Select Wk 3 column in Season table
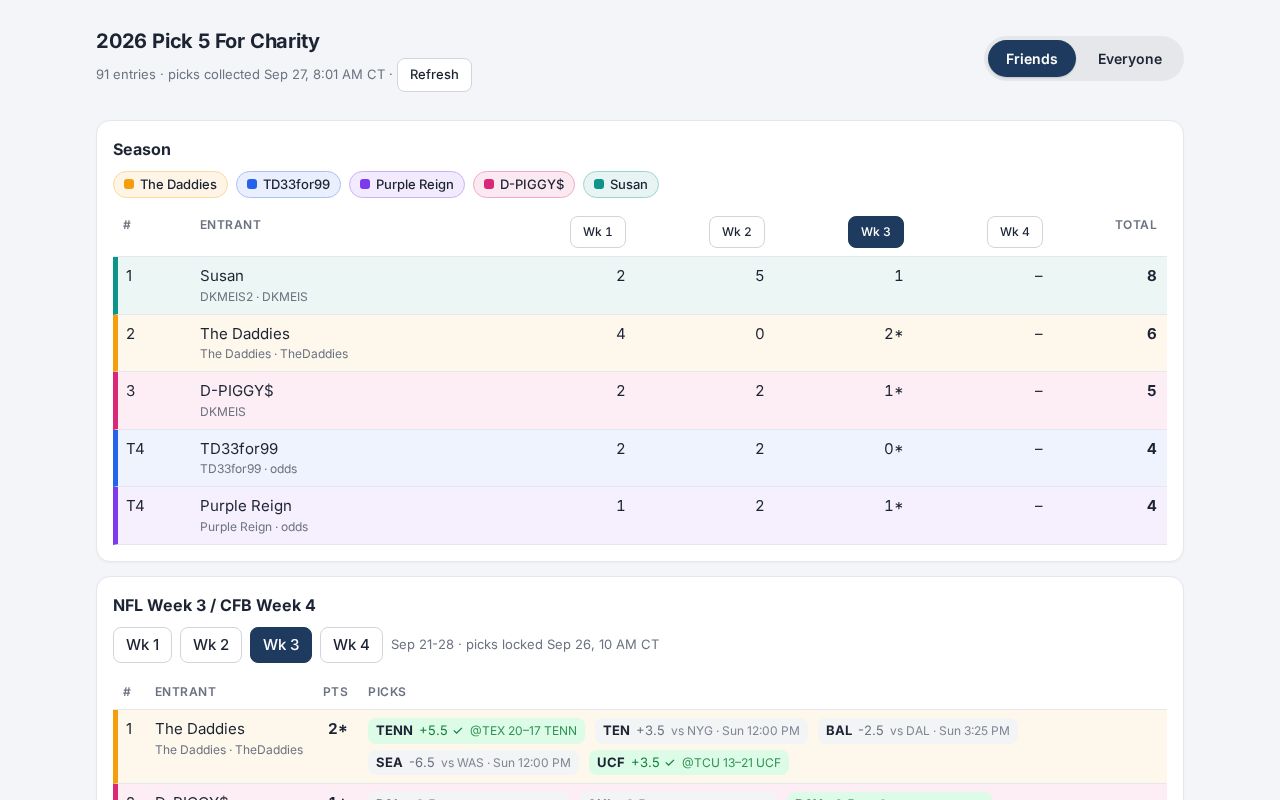 coord(876,232)
